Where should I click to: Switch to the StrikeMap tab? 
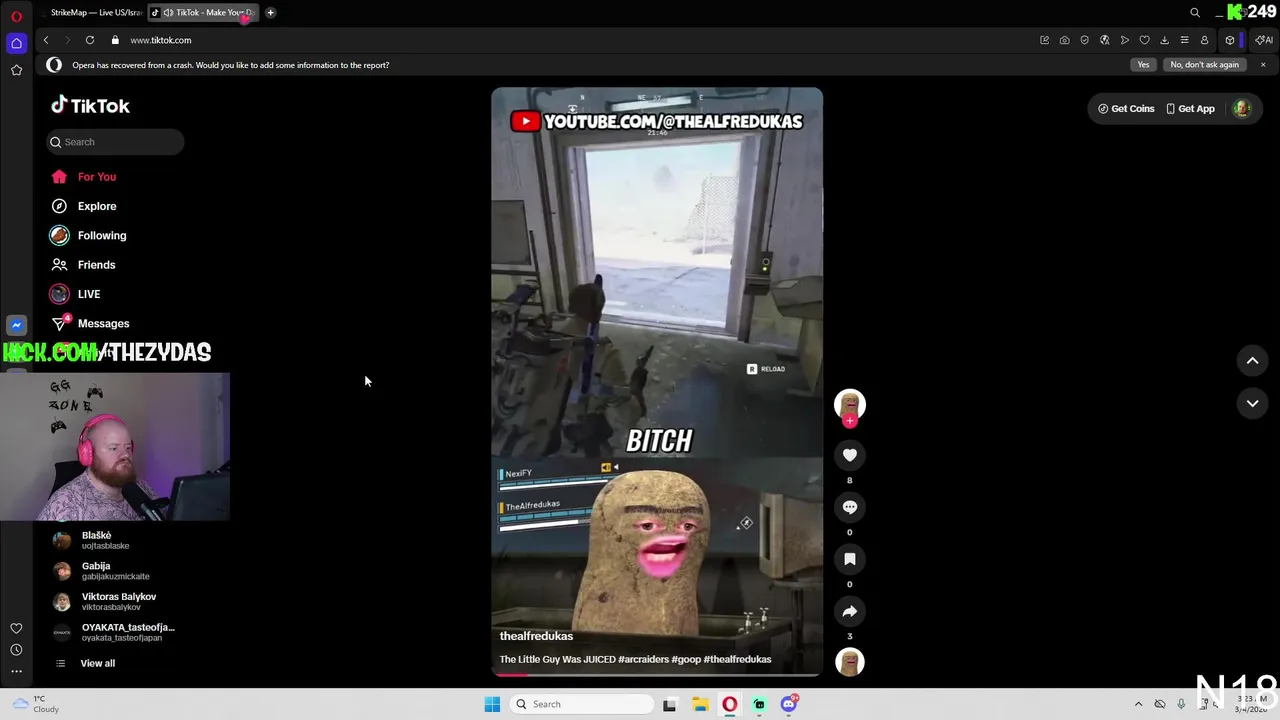pos(96,12)
